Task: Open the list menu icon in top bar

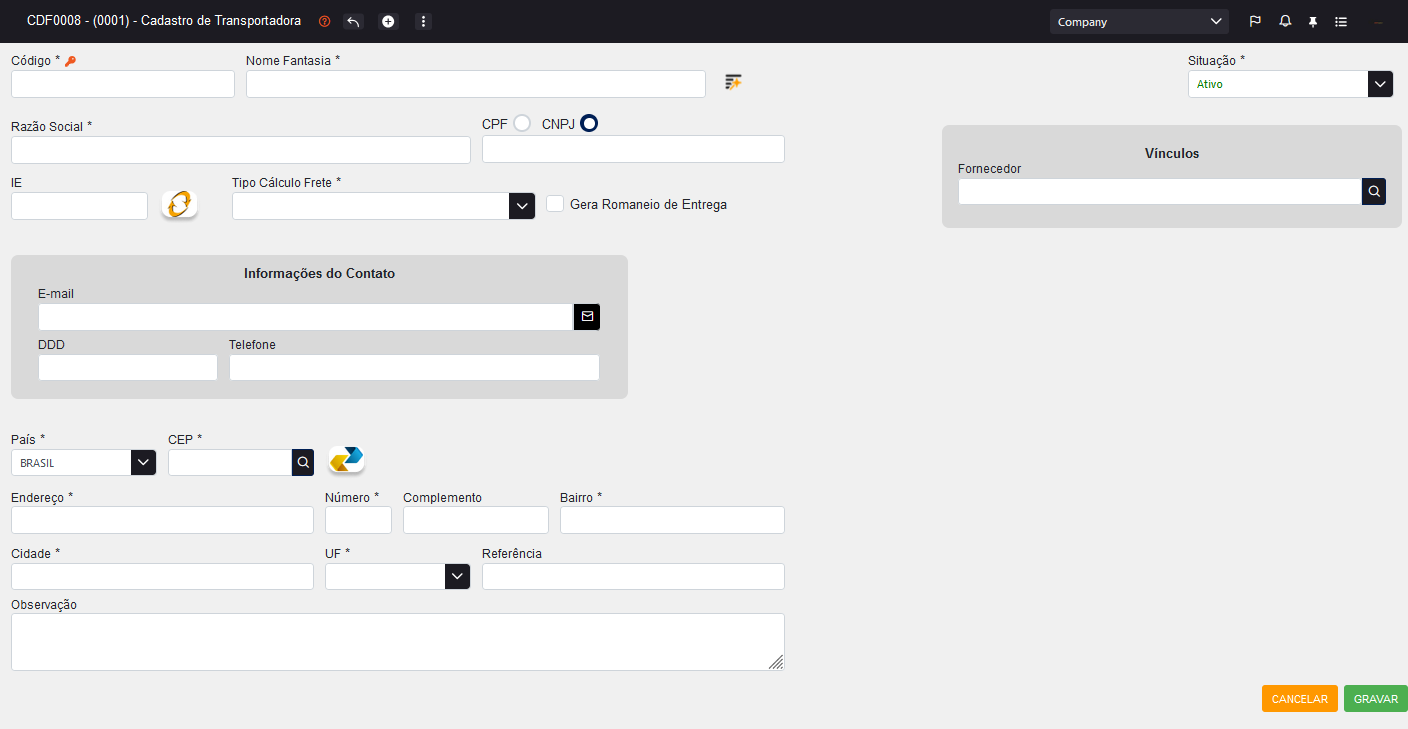Action: (x=1341, y=21)
